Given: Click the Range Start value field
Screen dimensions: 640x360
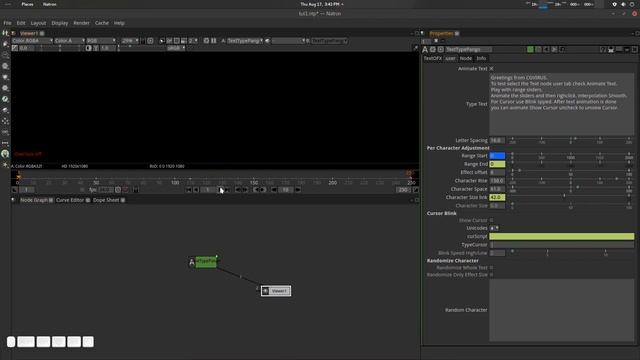Looking at the screenshot, I should point(497,156).
